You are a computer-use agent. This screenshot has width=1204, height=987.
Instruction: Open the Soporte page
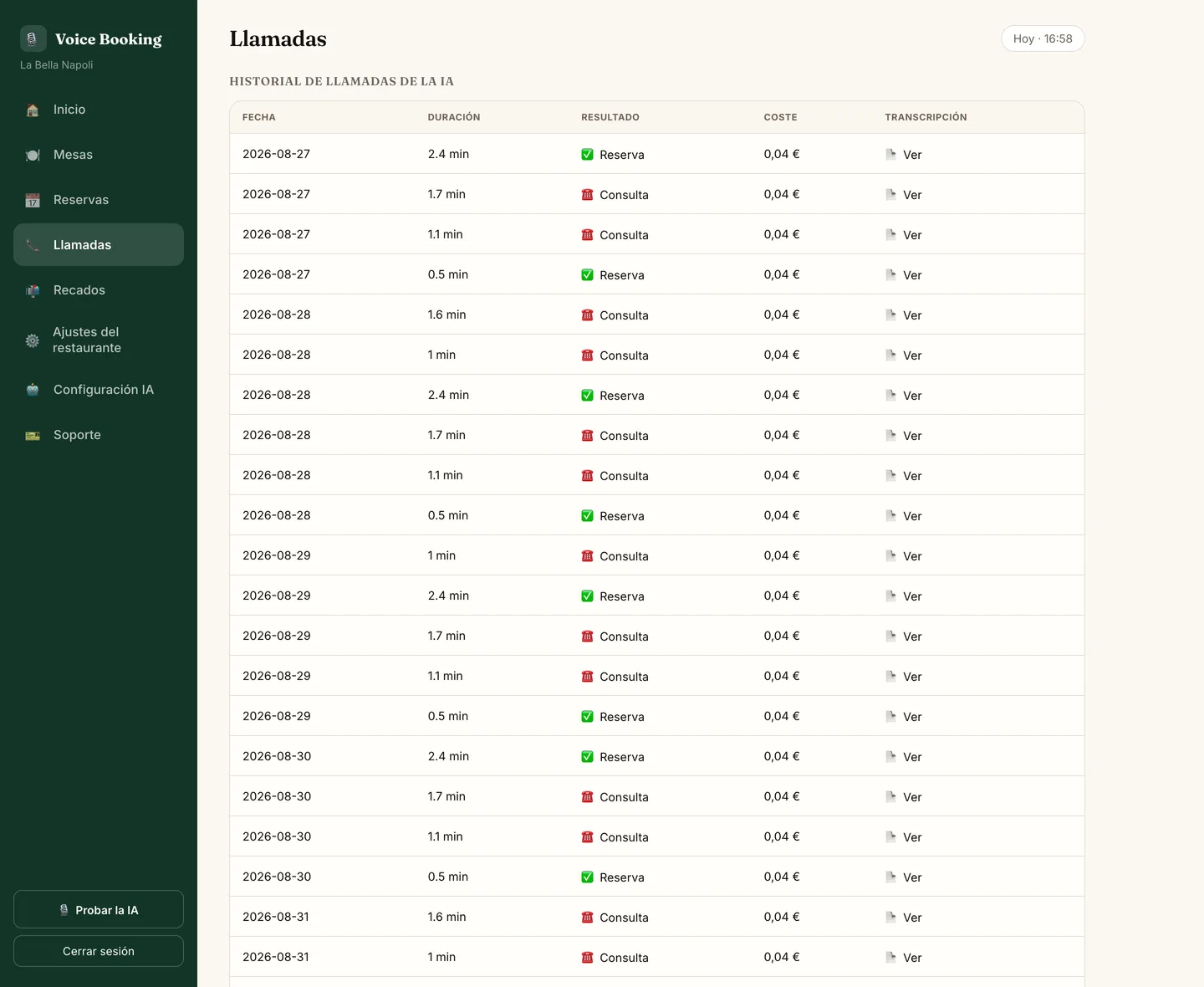click(99, 435)
